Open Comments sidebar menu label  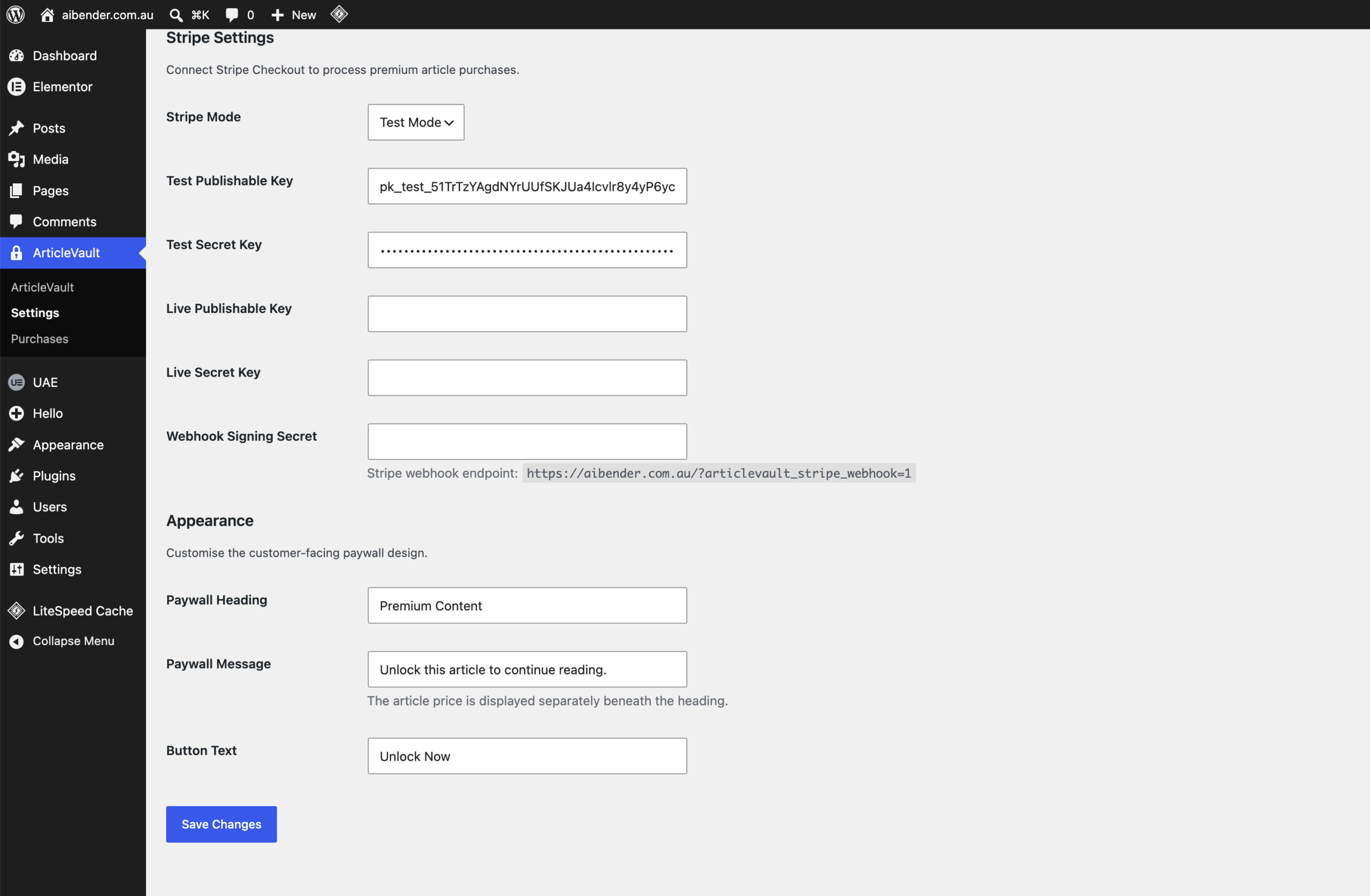click(x=64, y=221)
